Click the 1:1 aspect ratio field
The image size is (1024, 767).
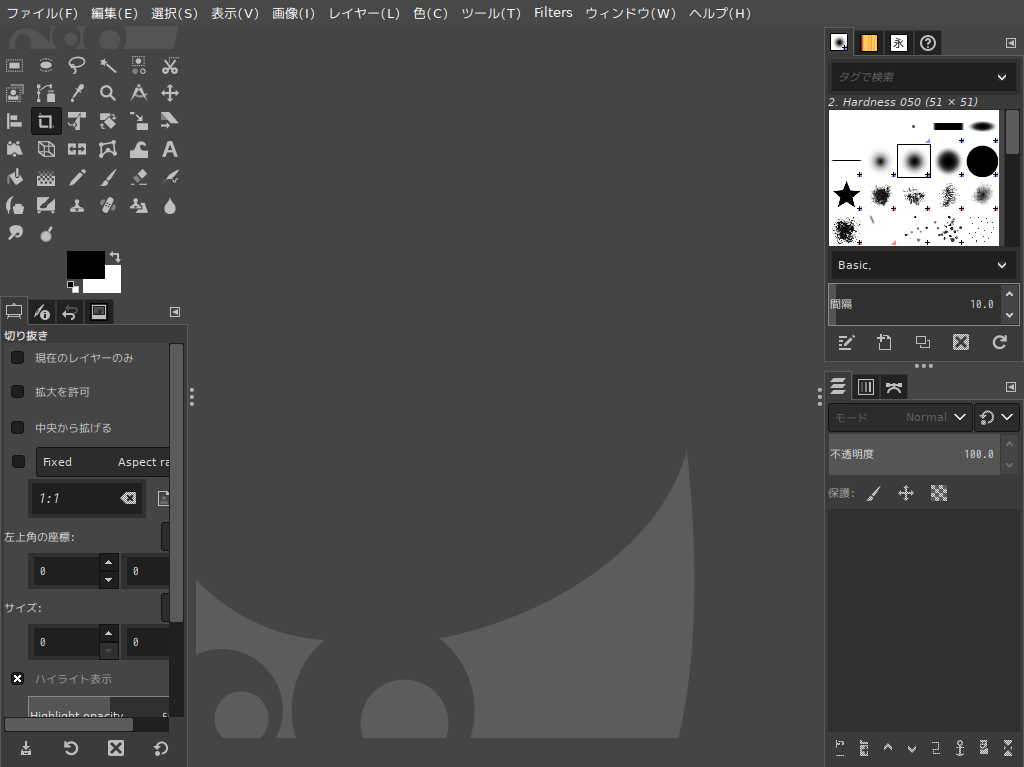pos(87,498)
